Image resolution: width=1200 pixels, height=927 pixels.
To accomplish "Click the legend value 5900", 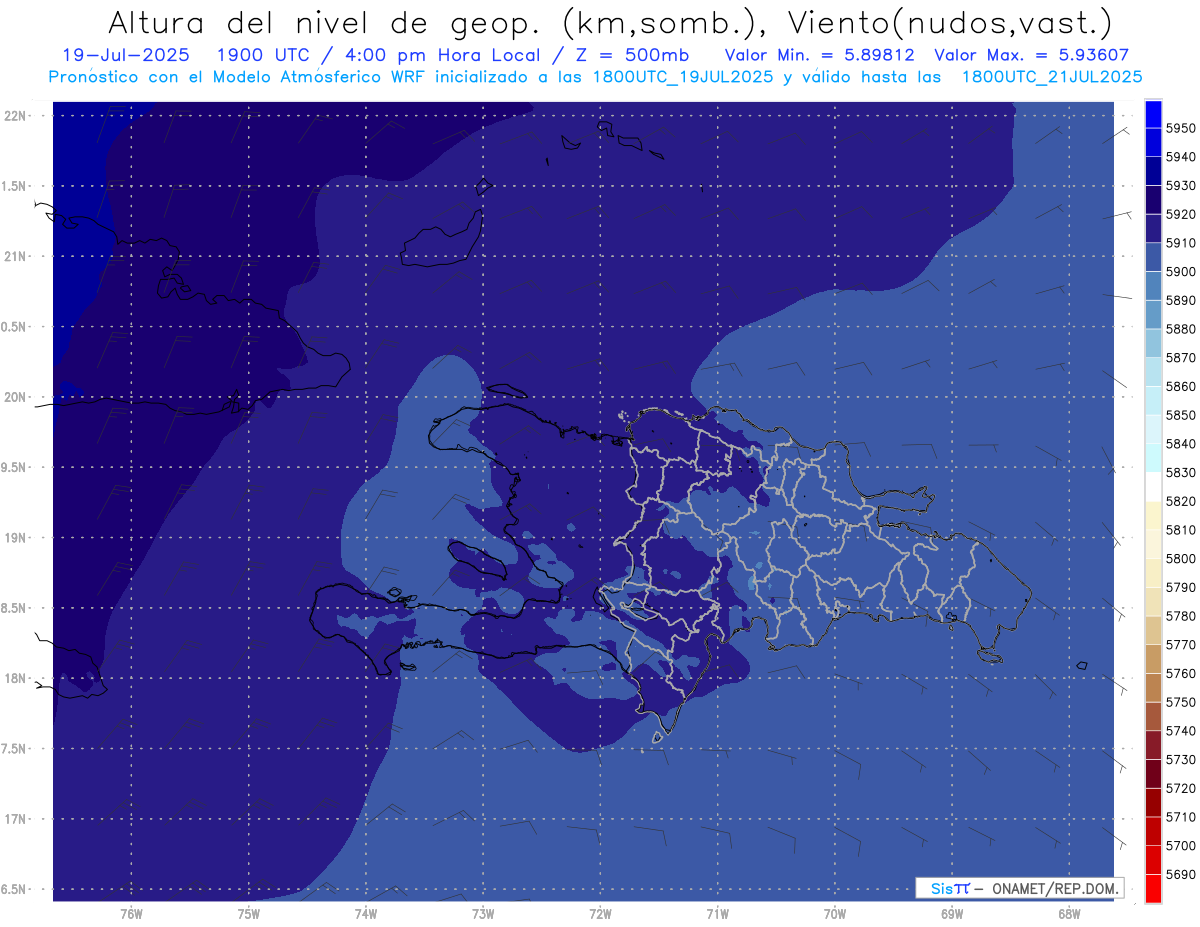I will click(1180, 272).
